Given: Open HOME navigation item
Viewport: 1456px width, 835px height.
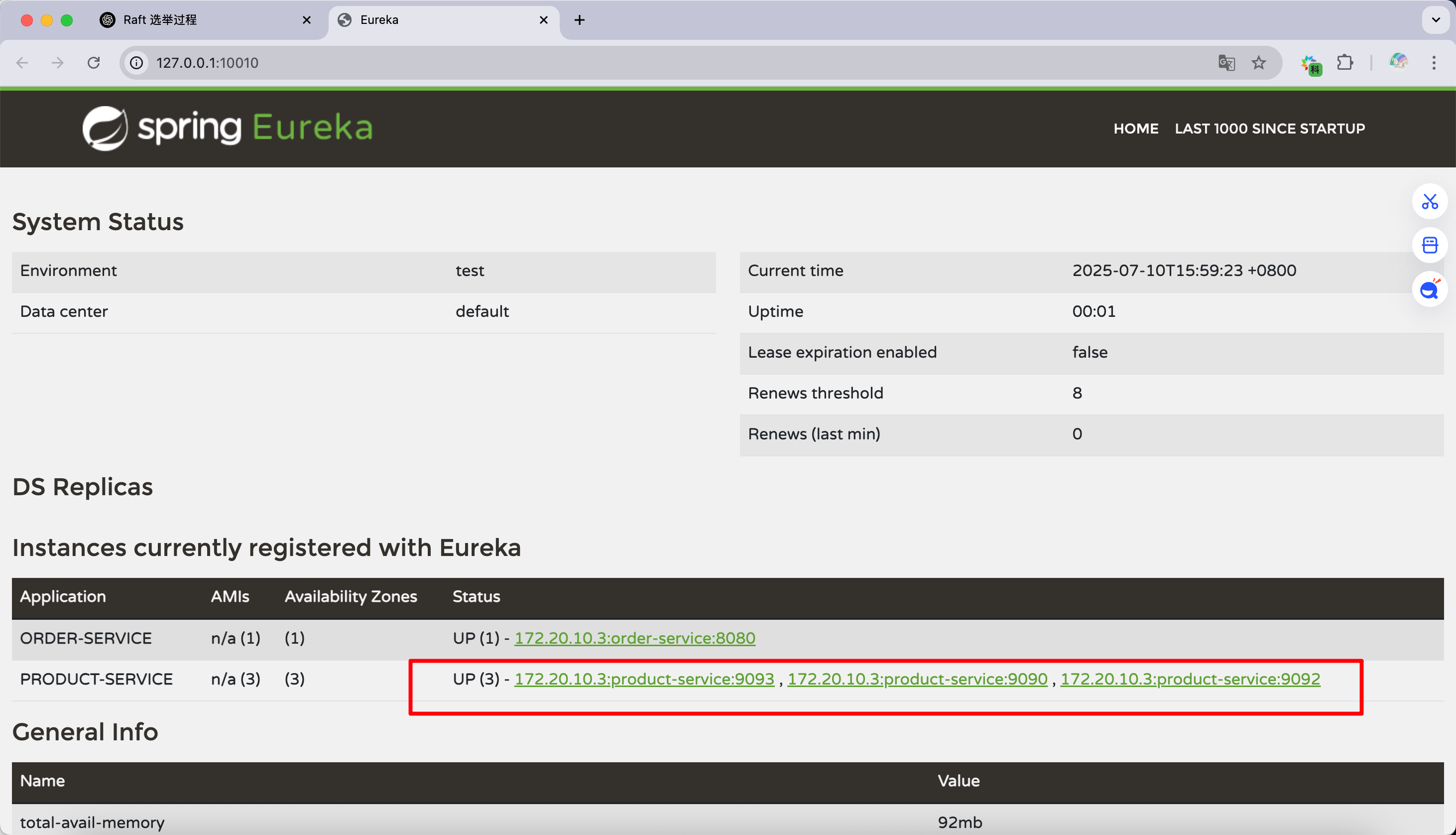Looking at the screenshot, I should pyautogui.click(x=1136, y=129).
